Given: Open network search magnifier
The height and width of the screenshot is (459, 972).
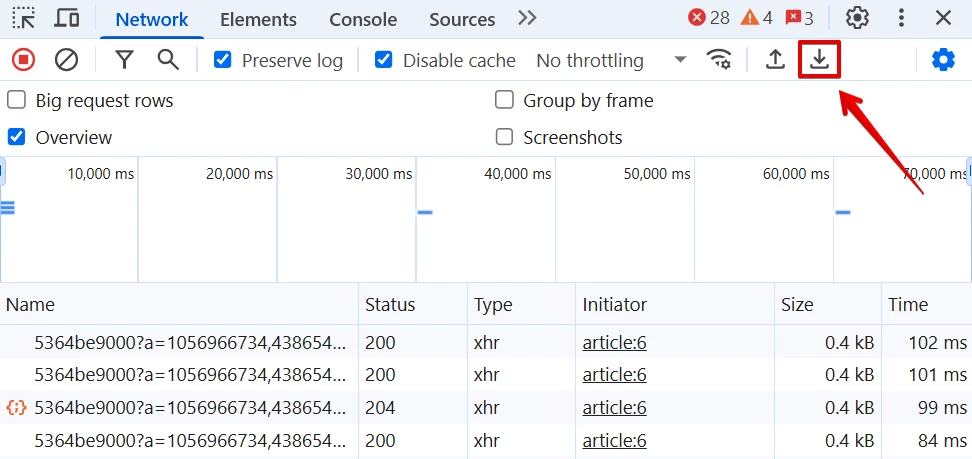Looking at the screenshot, I should tap(168, 60).
